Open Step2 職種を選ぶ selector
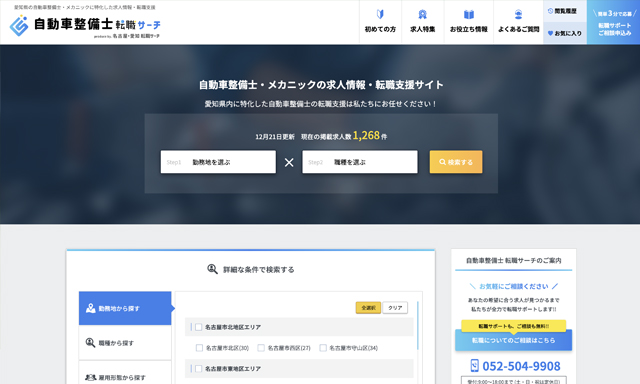Viewport: 640px width, 384px height. [x=360, y=162]
